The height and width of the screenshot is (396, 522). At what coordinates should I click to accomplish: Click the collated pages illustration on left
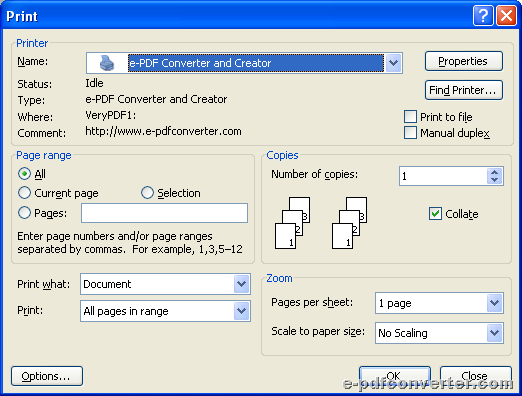coord(292,223)
